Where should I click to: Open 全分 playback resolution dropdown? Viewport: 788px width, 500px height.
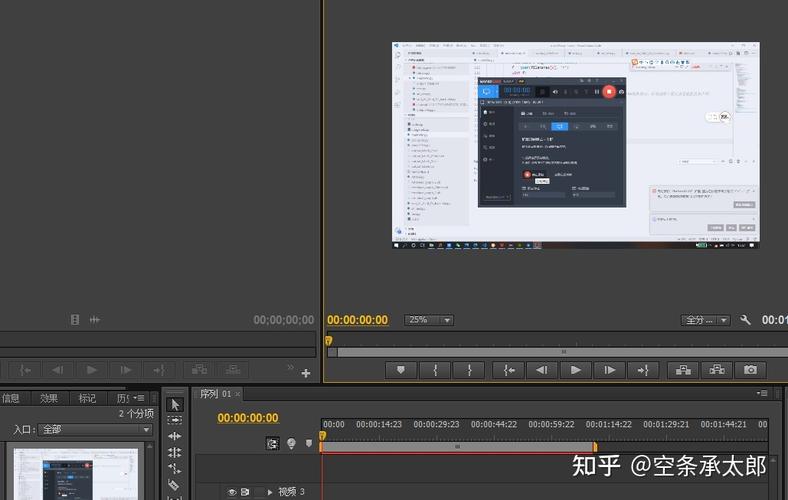point(705,320)
